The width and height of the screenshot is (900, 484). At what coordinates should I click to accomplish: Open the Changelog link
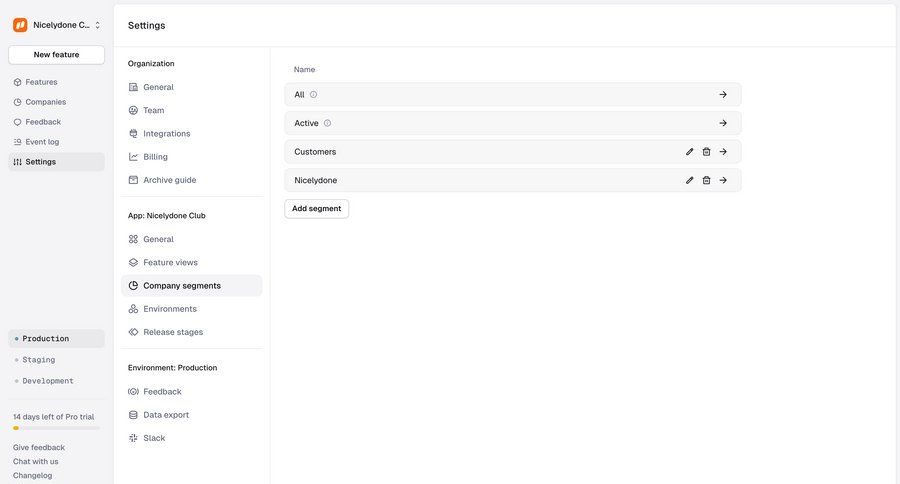32,475
